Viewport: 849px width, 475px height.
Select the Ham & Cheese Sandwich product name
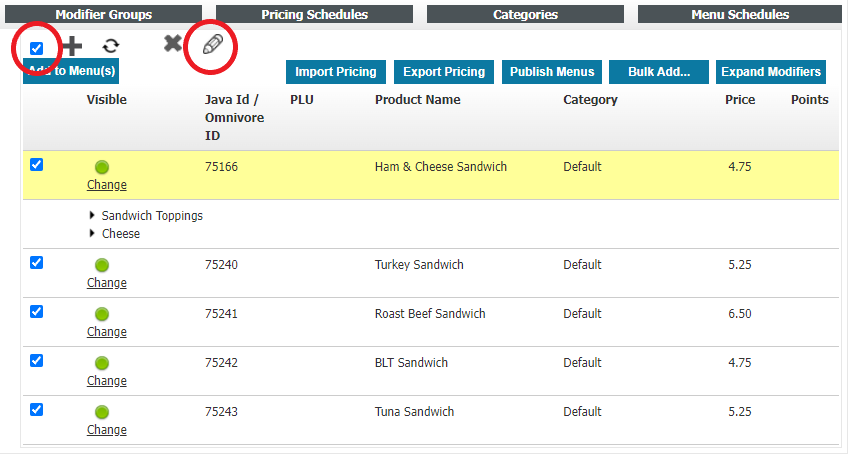[441, 167]
